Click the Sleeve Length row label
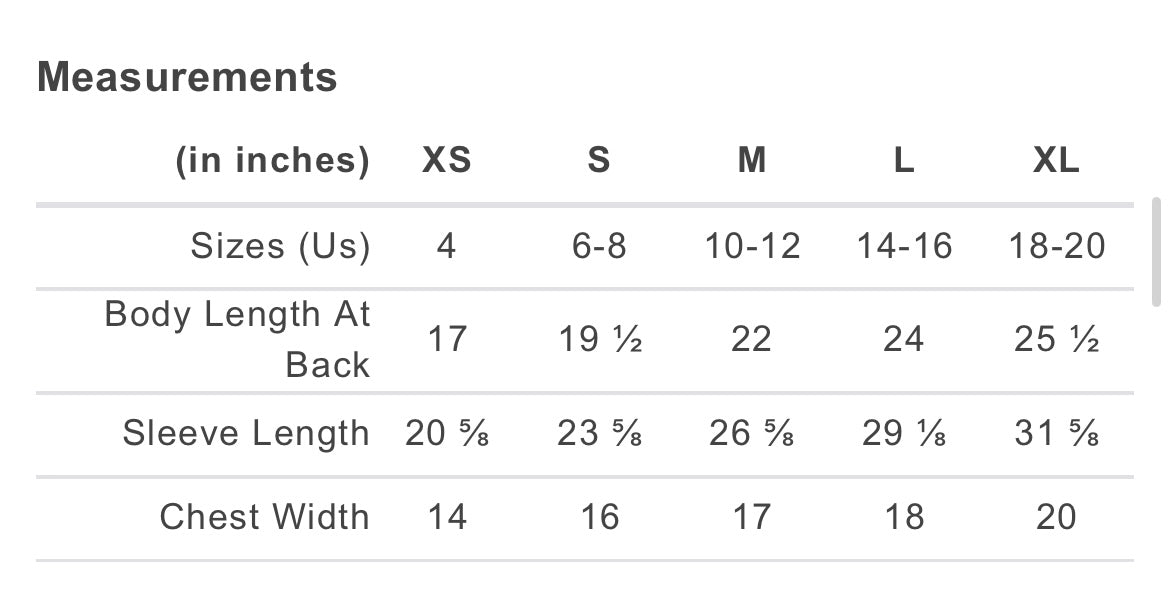Viewport: 1170px width, 616px height. pyautogui.click(x=246, y=434)
